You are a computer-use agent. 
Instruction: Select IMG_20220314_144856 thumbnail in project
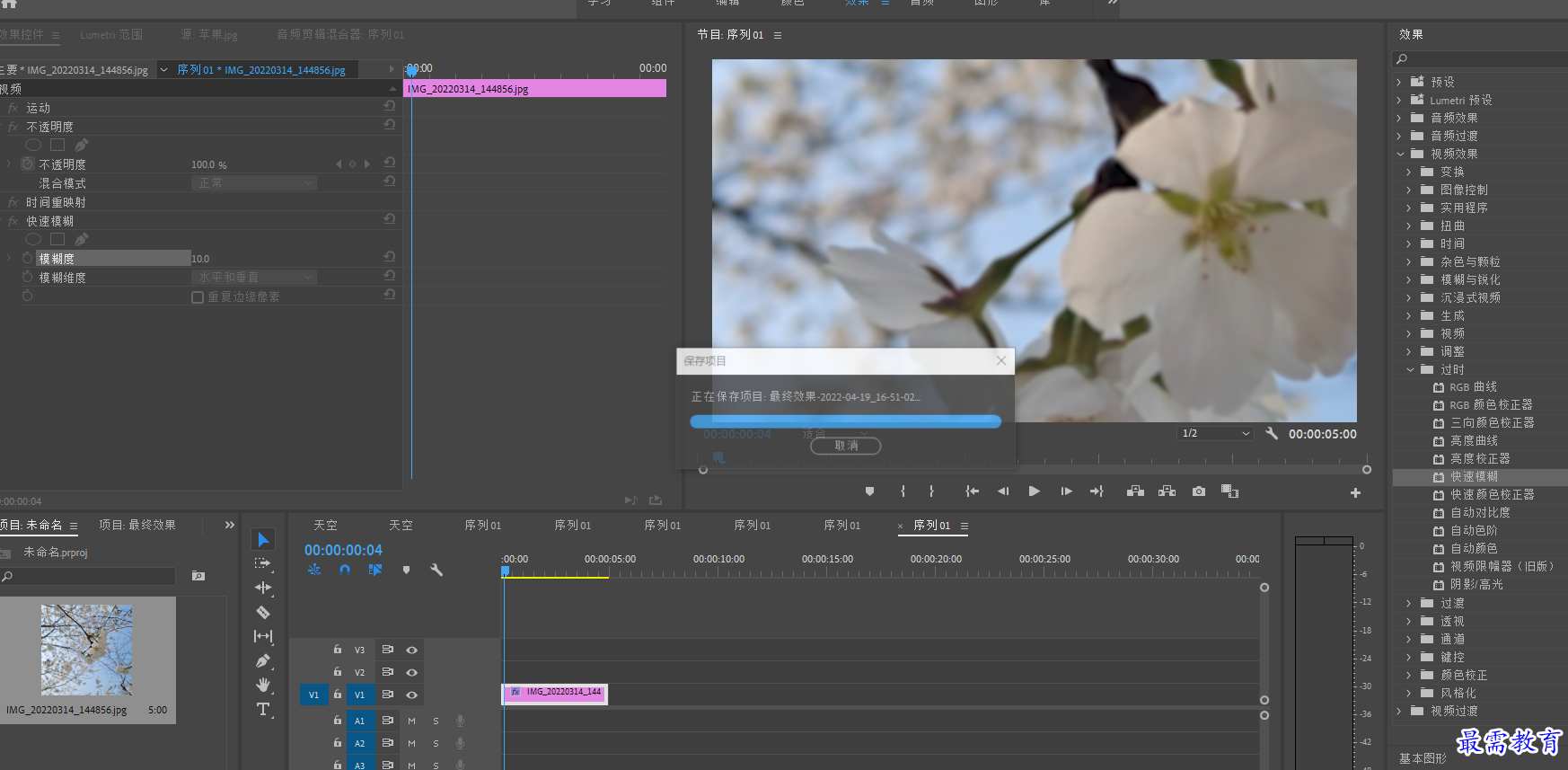click(x=86, y=650)
